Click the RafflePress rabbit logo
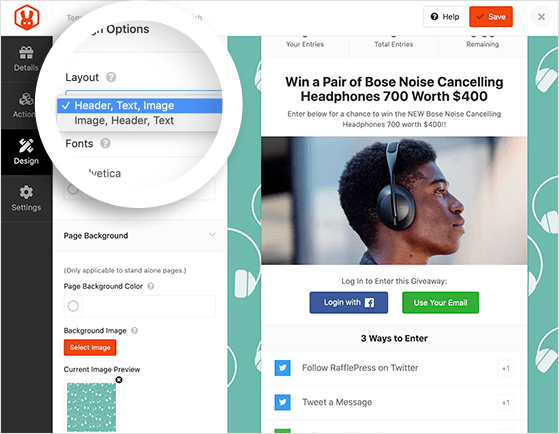Viewport: 559px width, 434px height. tap(27, 17)
